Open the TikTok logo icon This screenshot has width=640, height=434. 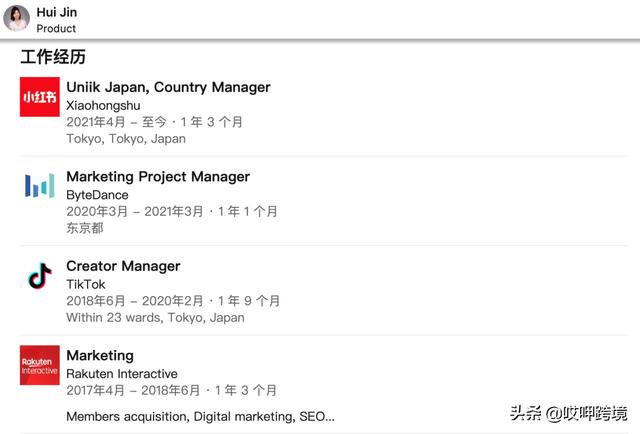pos(40,276)
